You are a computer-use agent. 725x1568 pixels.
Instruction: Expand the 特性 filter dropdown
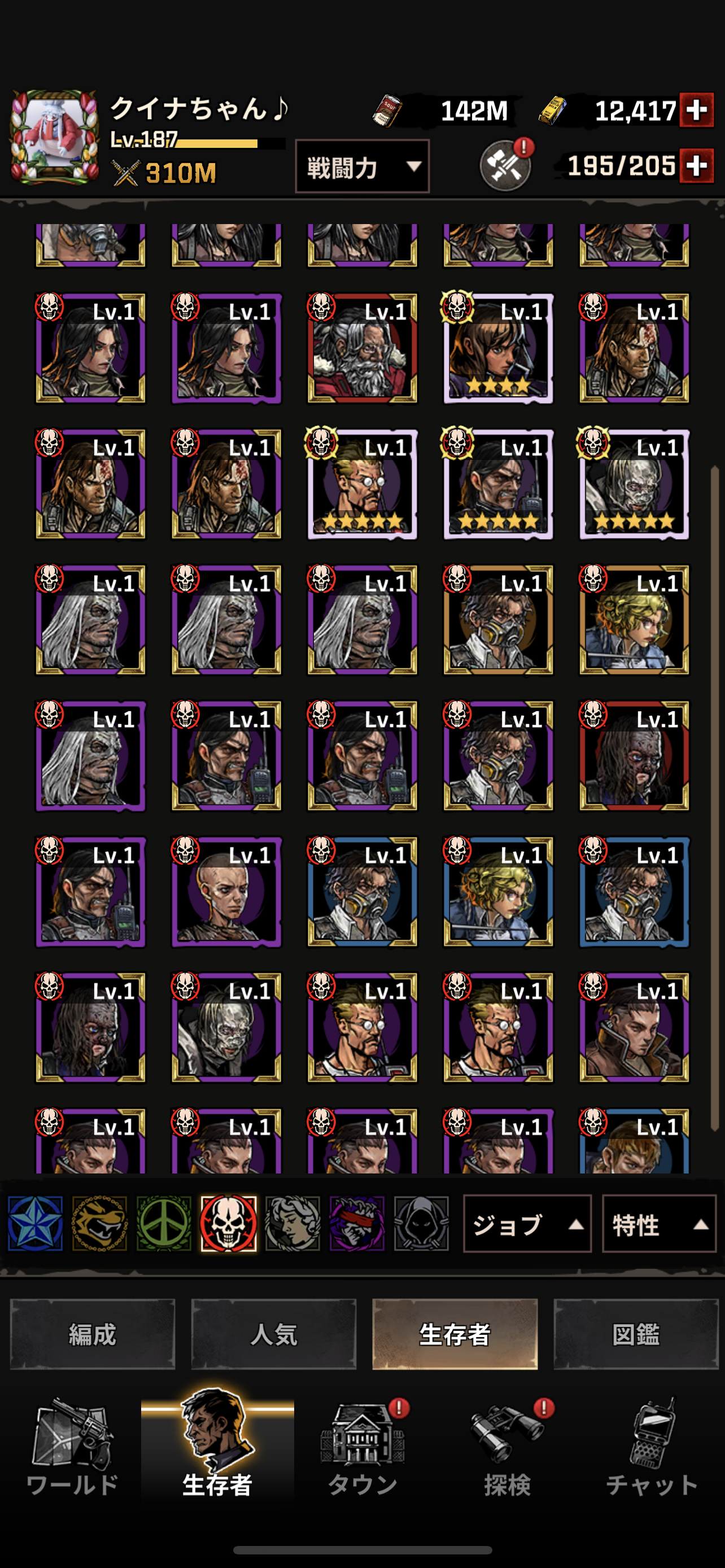click(658, 1224)
